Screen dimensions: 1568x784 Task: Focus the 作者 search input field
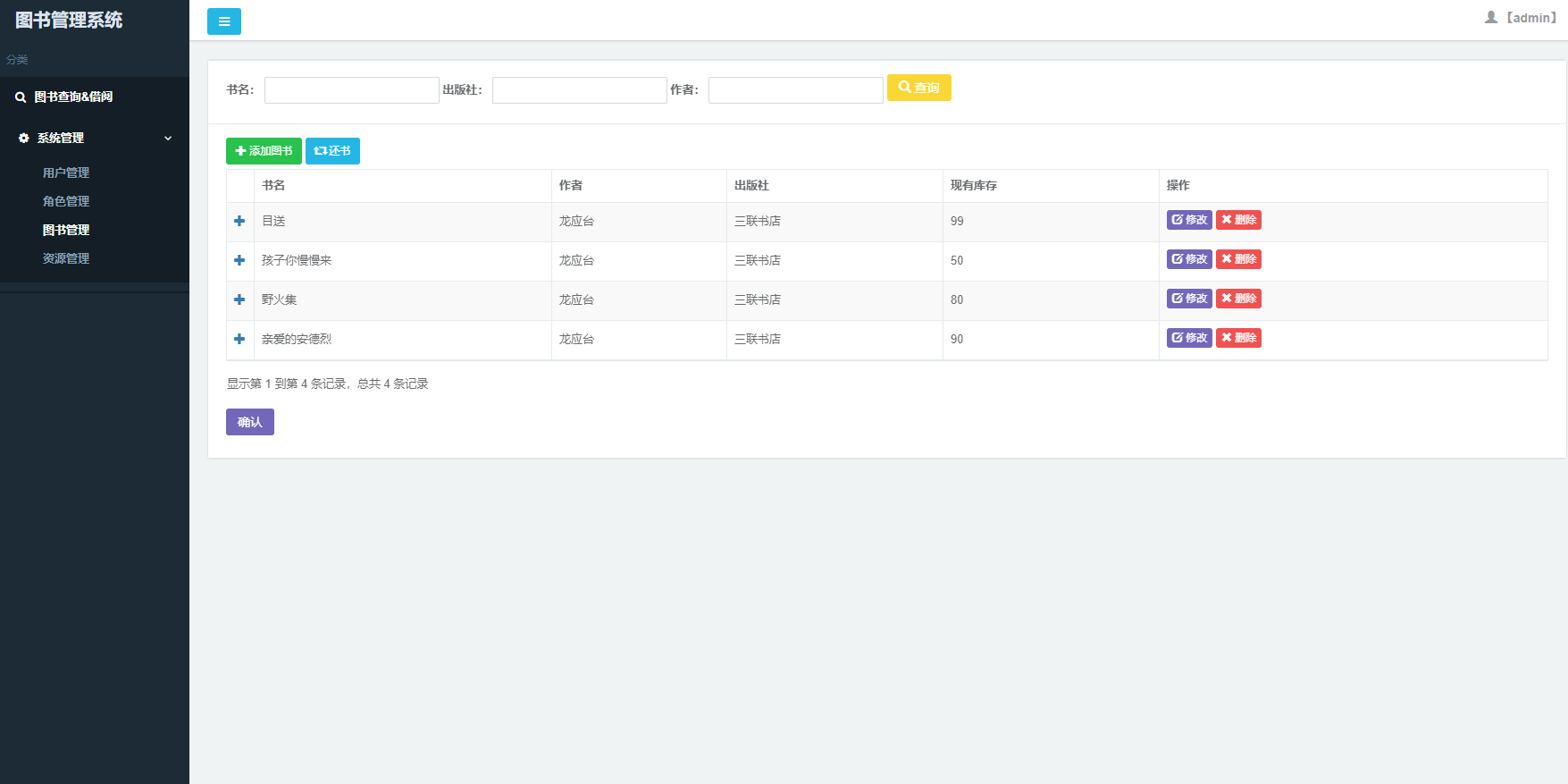point(796,90)
